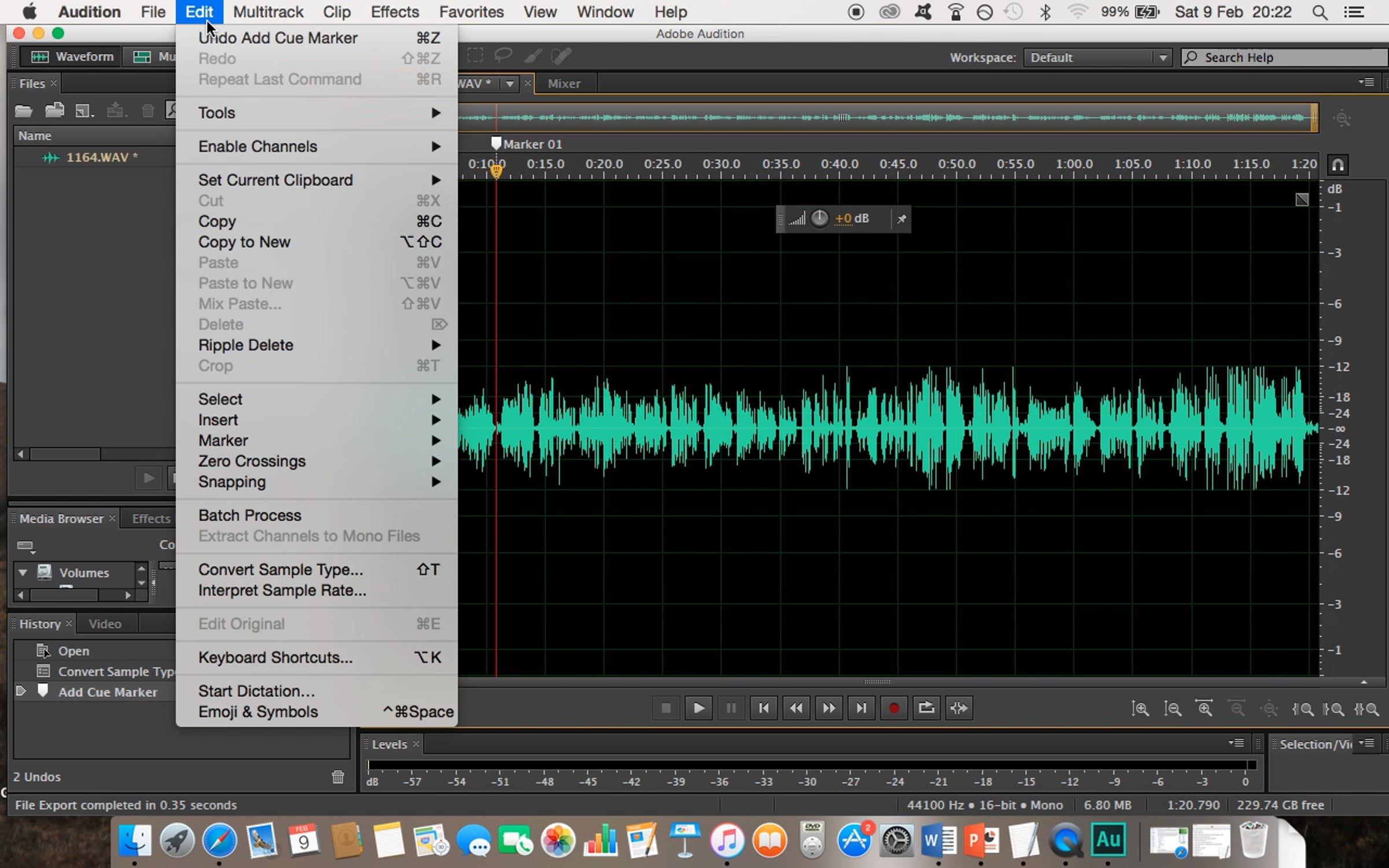Click the trash icon in History panel
The width and height of the screenshot is (1389, 868).
click(338, 777)
